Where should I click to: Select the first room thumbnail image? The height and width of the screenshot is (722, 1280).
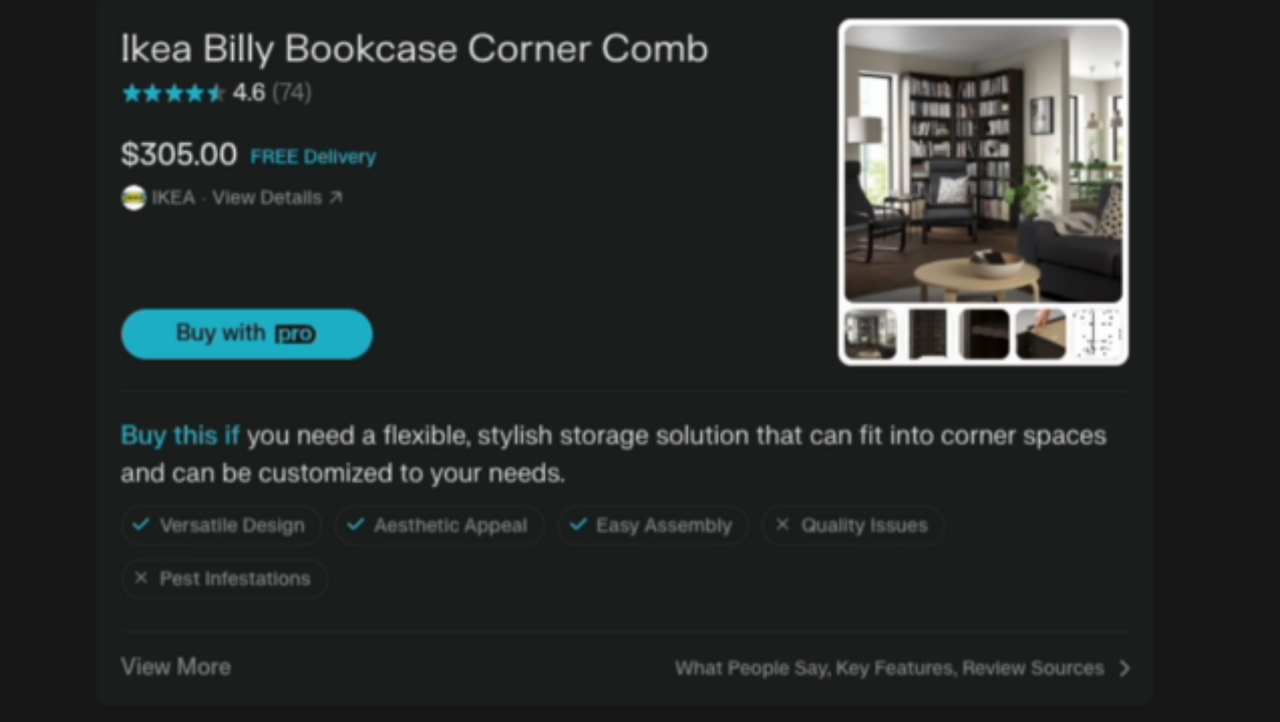tap(870, 334)
